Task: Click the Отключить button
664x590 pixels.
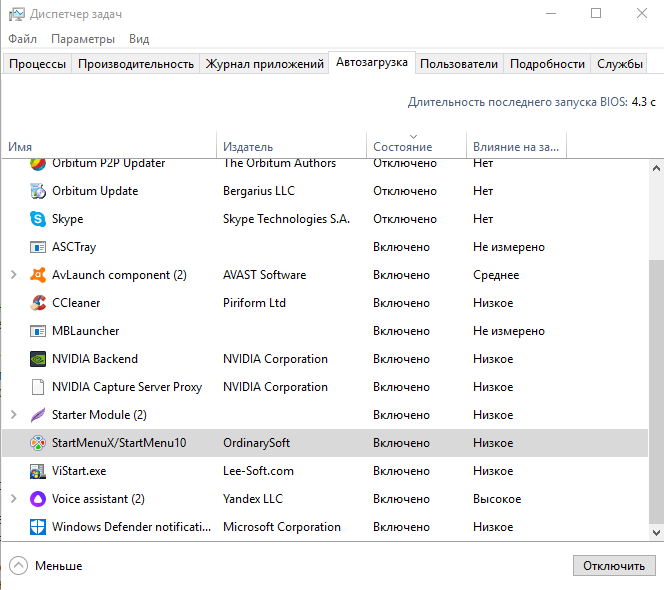Action: click(x=614, y=565)
